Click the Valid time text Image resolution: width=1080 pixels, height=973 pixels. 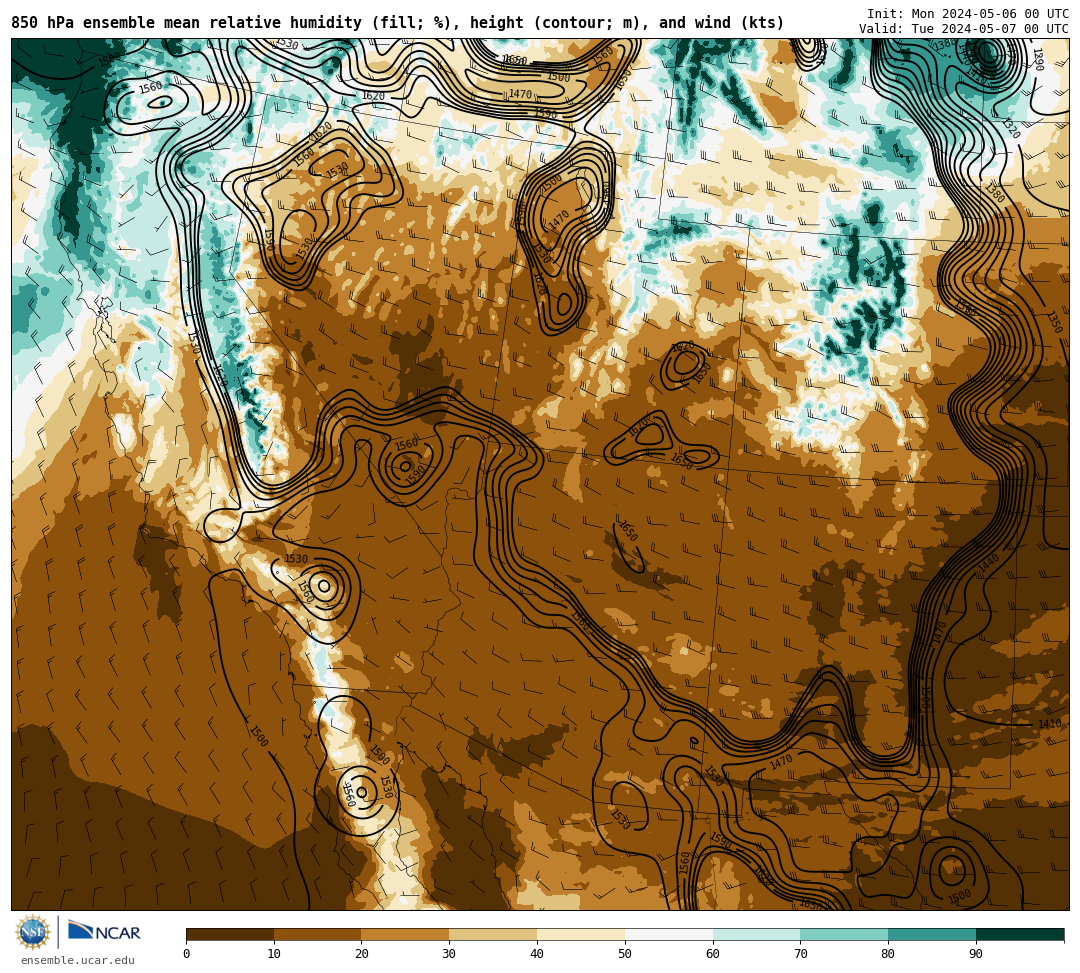click(963, 29)
